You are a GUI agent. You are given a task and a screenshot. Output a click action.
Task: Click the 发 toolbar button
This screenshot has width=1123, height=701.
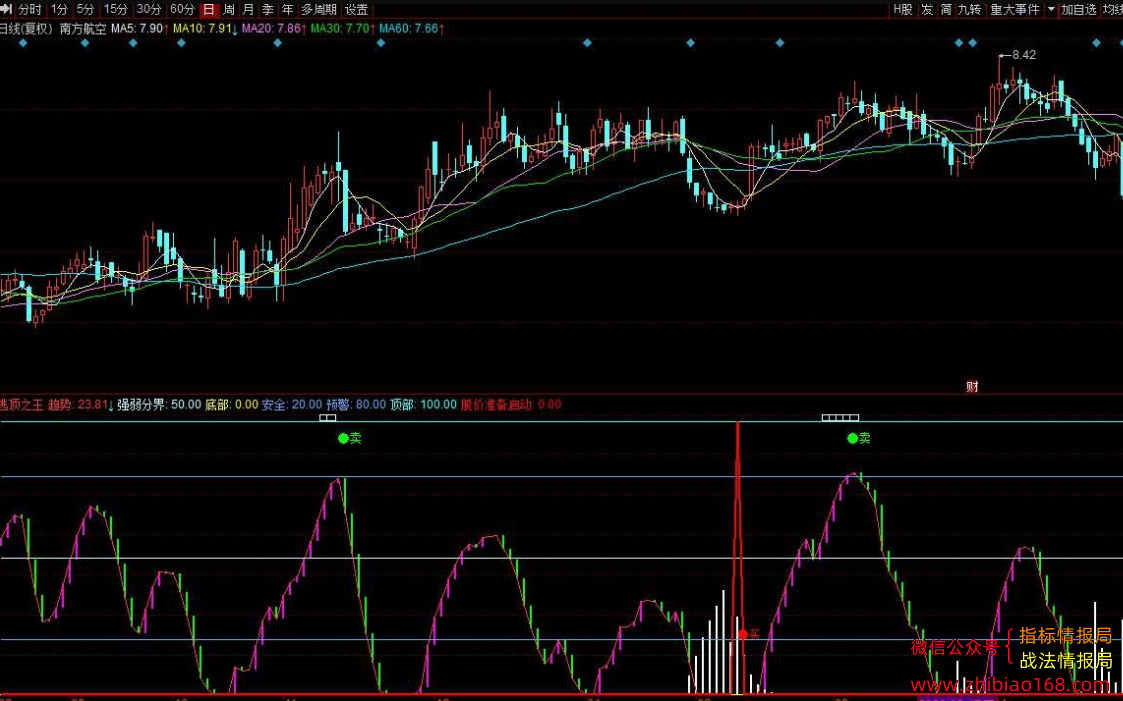[927, 9]
